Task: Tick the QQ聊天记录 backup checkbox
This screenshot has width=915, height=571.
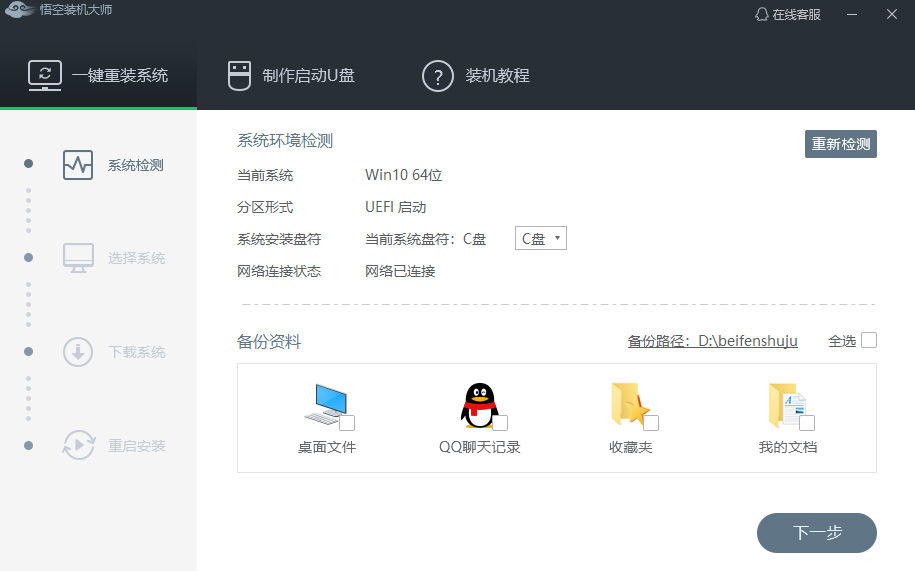Action: pyautogui.click(x=500, y=422)
